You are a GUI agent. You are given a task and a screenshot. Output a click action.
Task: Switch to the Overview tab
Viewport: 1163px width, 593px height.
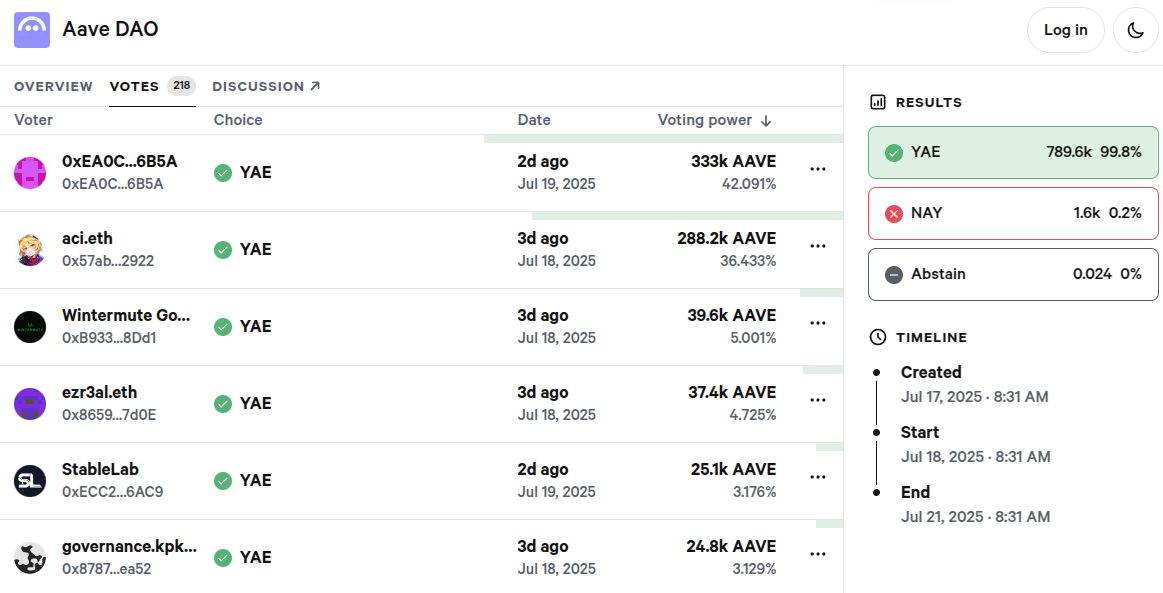53,87
